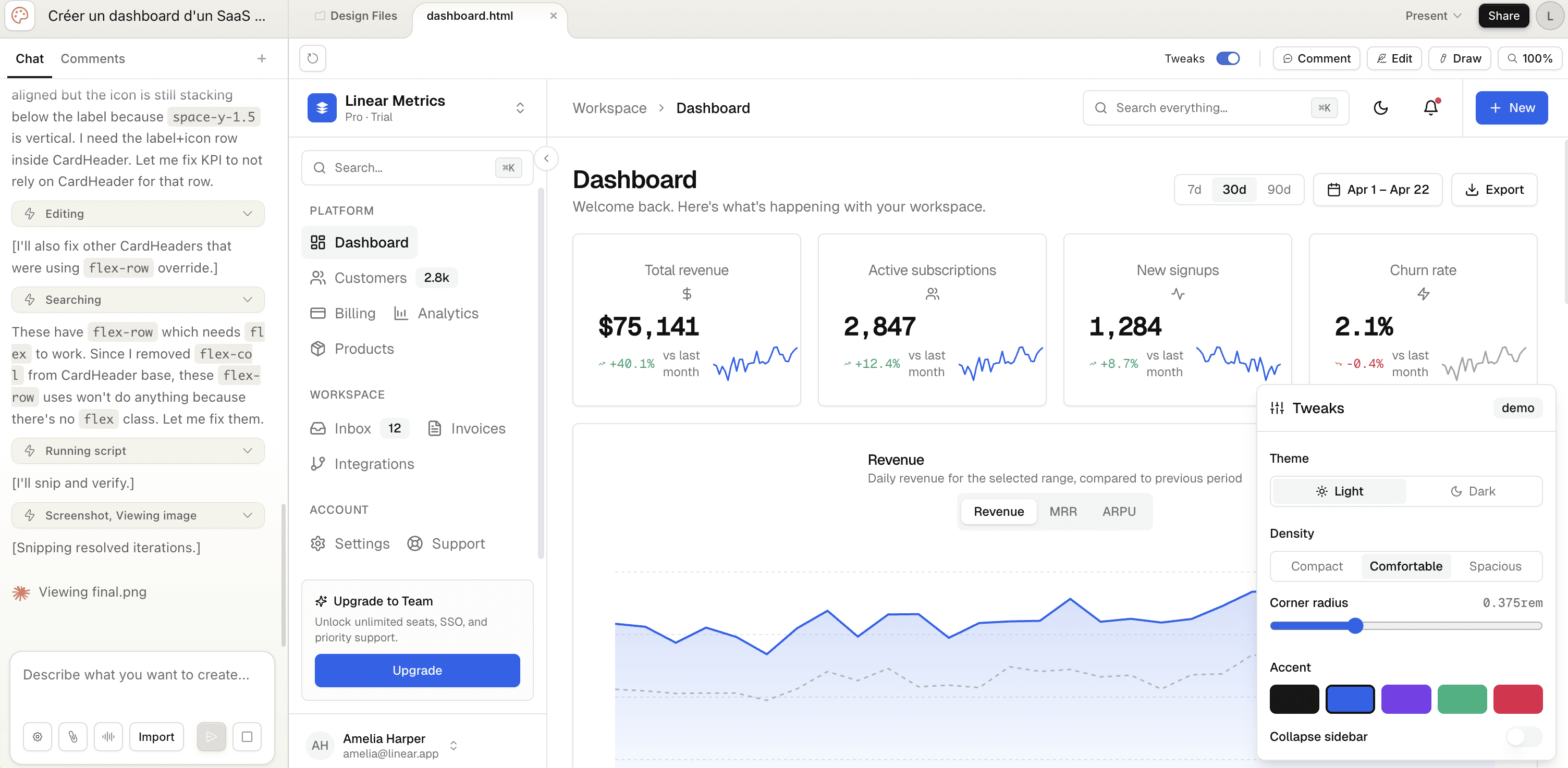This screenshot has height=768, width=1568.
Task: Open the notifications bell
Action: pyautogui.click(x=1430, y=108)
